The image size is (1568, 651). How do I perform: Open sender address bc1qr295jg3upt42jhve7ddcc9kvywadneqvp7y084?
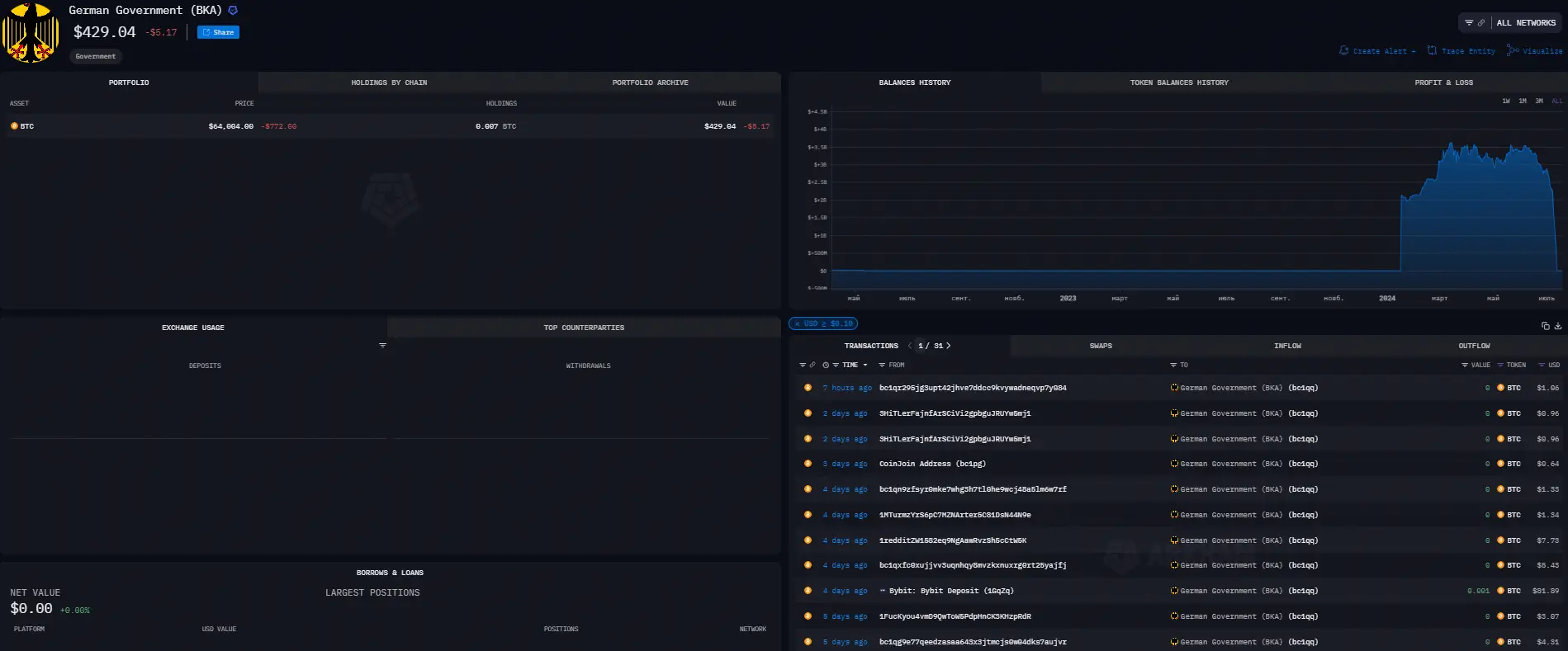tap(973, 388)
